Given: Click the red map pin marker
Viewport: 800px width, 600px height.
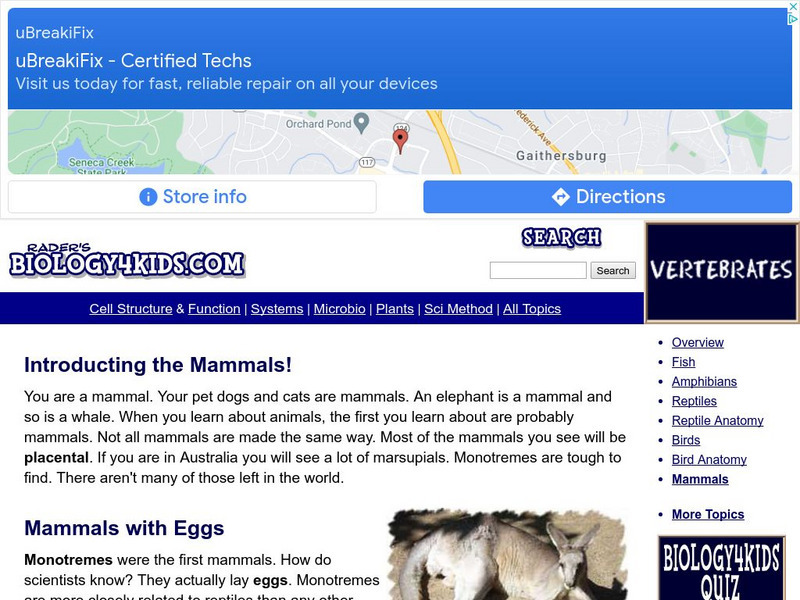Looking at the screenshot, I should click(x=401, y=140).
